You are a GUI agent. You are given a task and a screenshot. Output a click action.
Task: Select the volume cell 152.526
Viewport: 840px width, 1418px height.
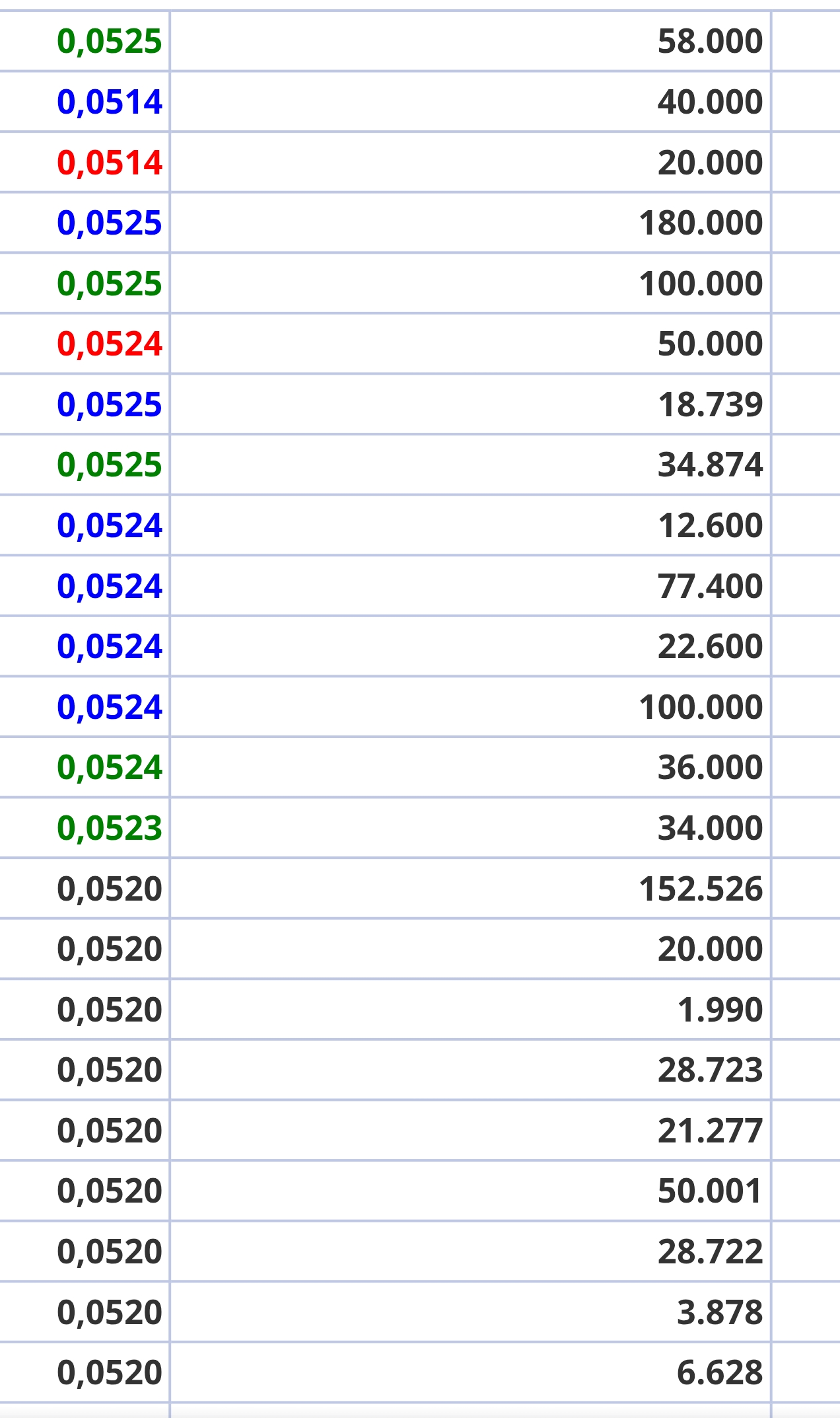[701, 889]
